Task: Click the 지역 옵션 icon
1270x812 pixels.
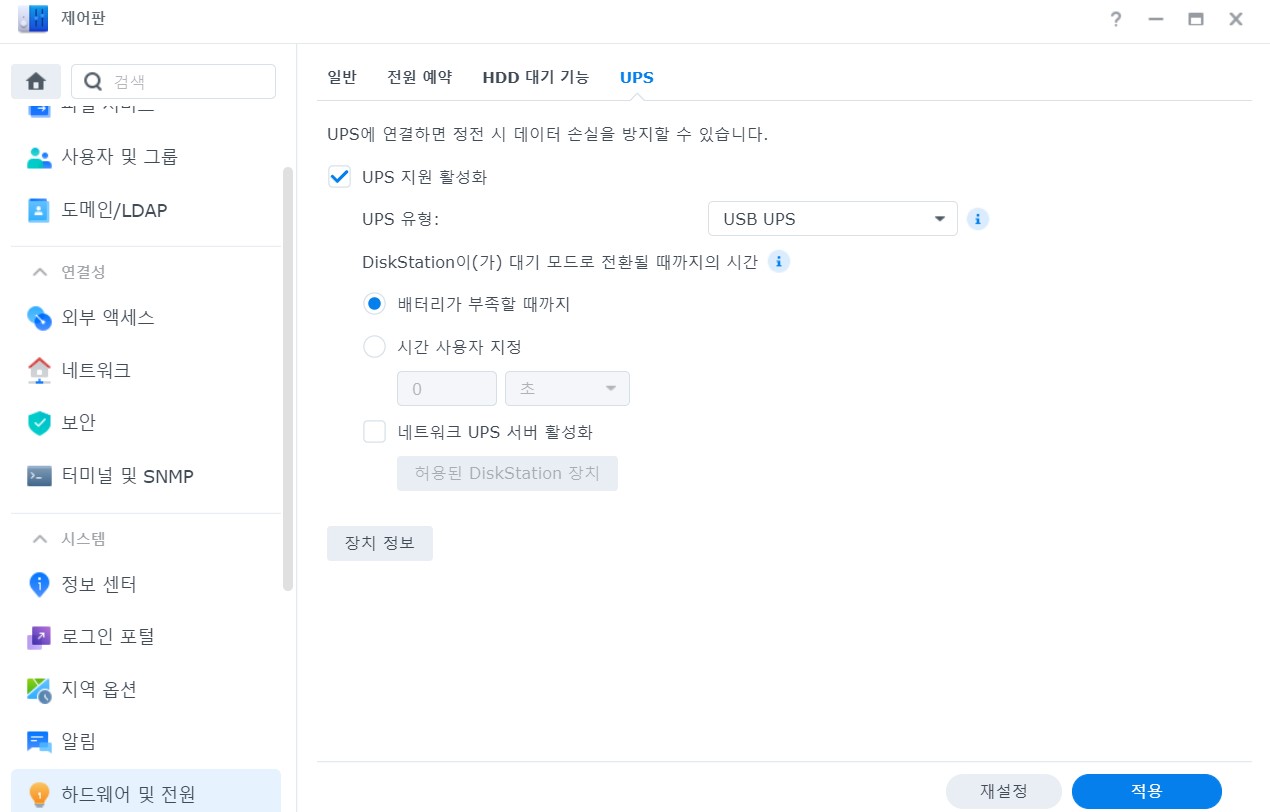Action: 39,689
